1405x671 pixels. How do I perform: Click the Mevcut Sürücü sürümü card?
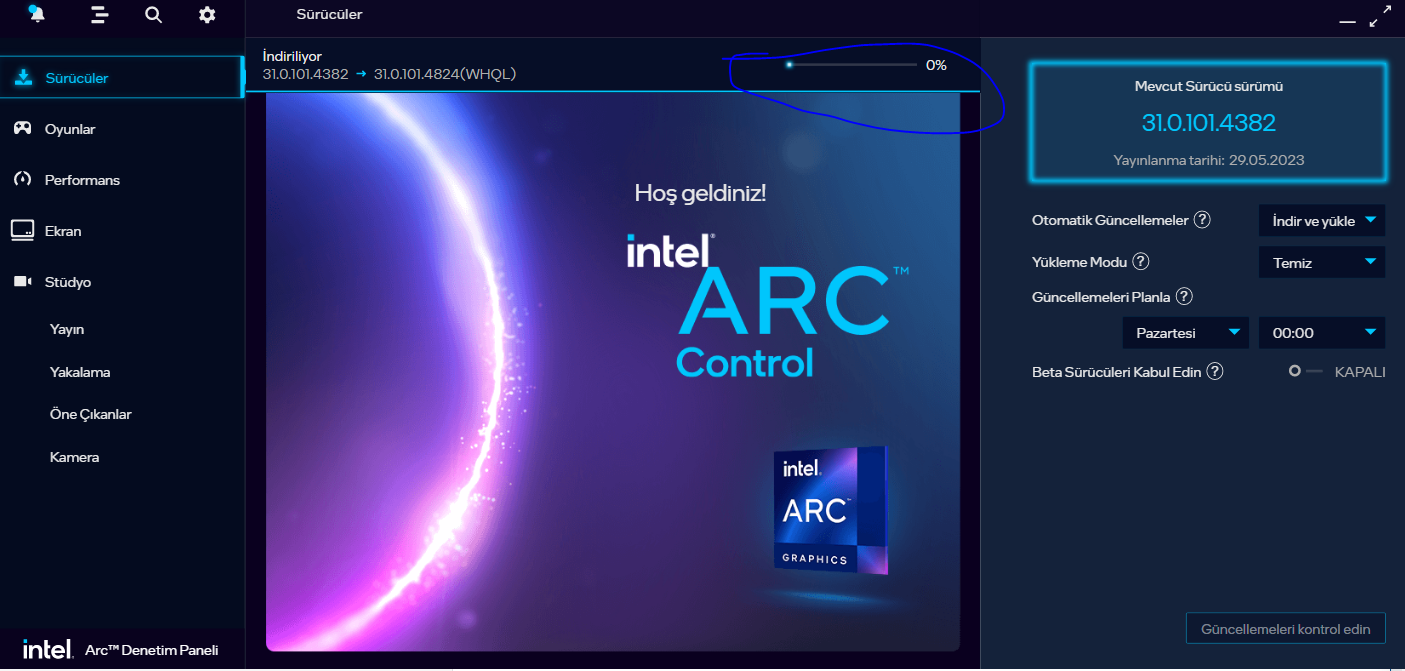click(x=1209, y=123)
